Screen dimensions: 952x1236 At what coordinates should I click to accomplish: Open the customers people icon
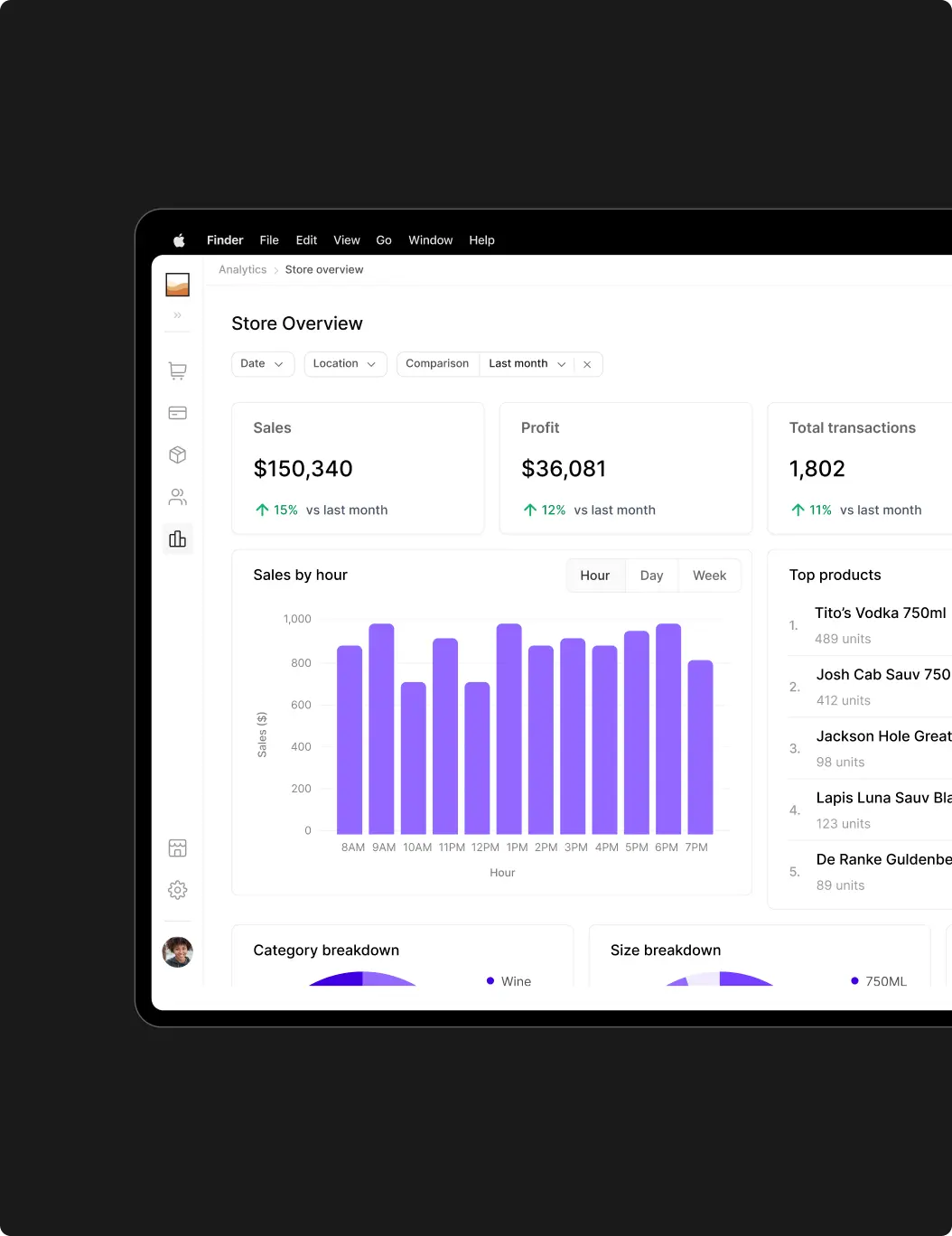click(x=178, y=497)
